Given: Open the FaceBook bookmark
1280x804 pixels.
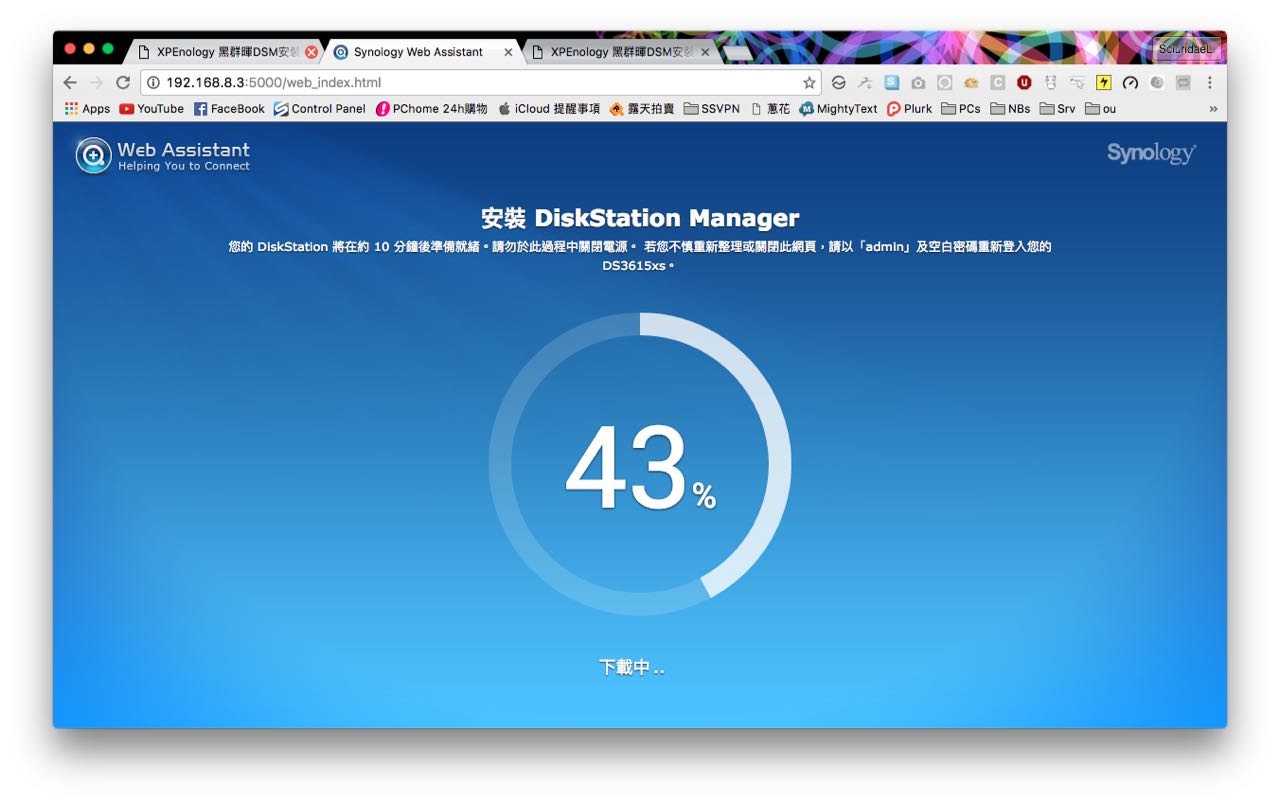Looking at the screenshot, I should 229,109.
